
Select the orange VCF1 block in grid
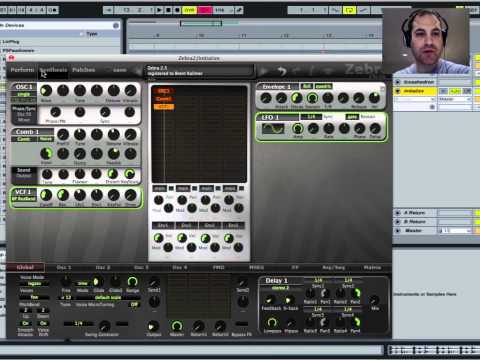point(164,107)
